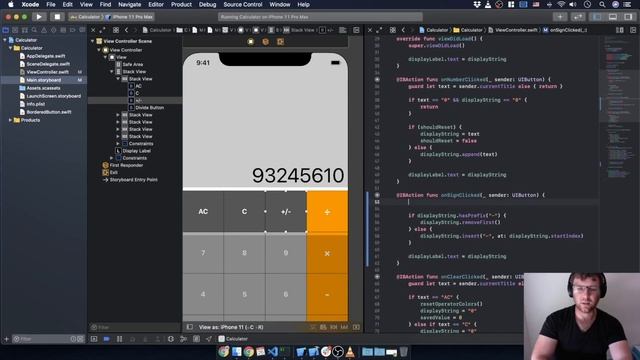Image resolution: width=640 pixels, height=360 pixels.
Task: Run the app with the Play button
Action: 39,17
